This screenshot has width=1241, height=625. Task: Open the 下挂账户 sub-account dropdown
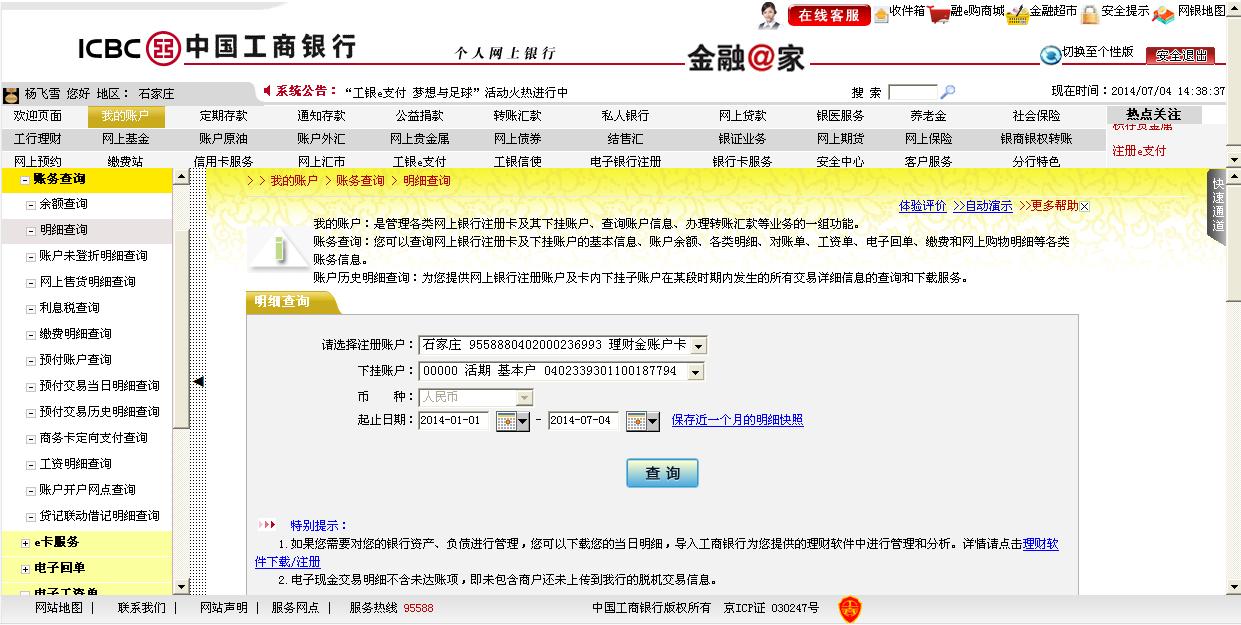coord(695,372)
